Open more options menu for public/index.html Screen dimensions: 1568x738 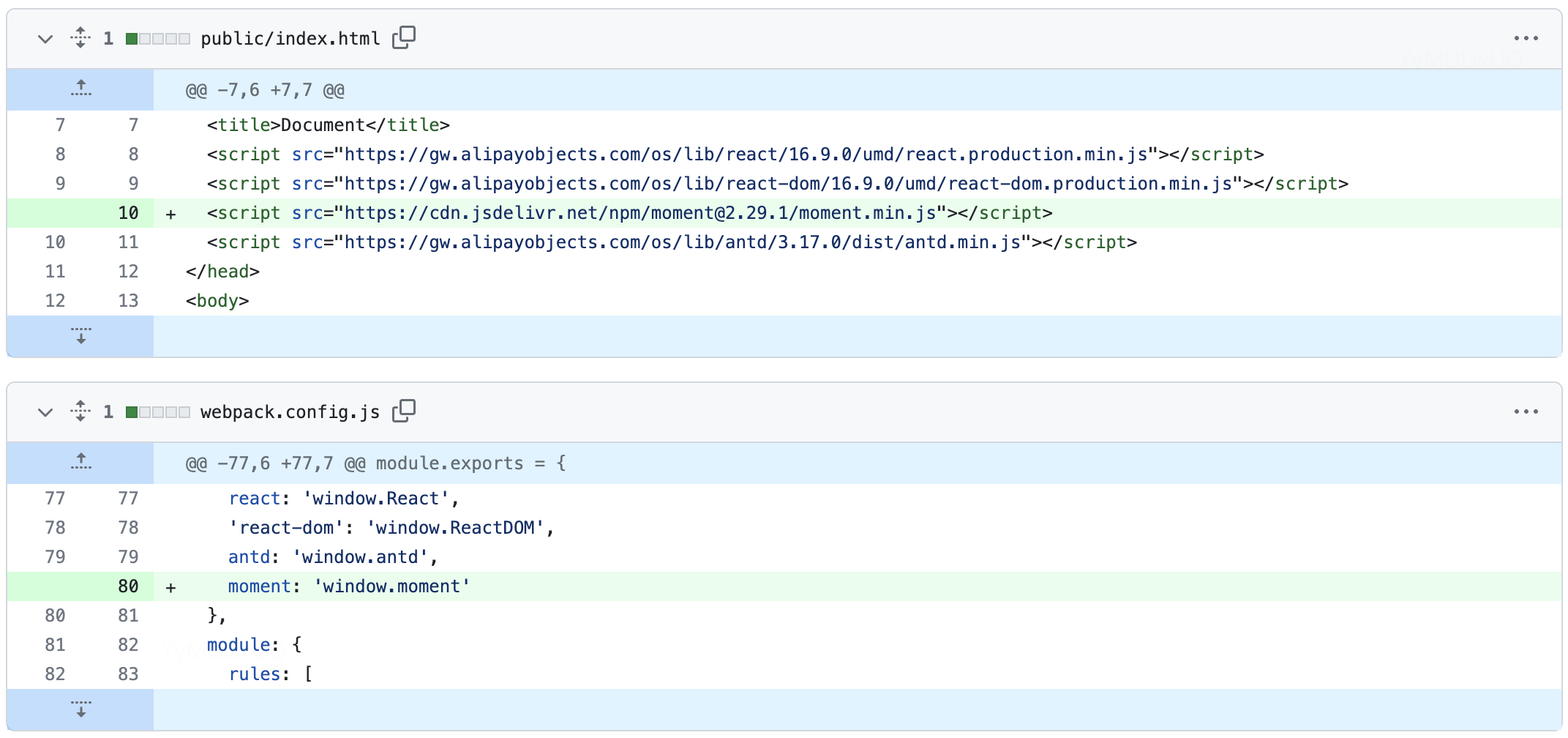[1526, 38]
